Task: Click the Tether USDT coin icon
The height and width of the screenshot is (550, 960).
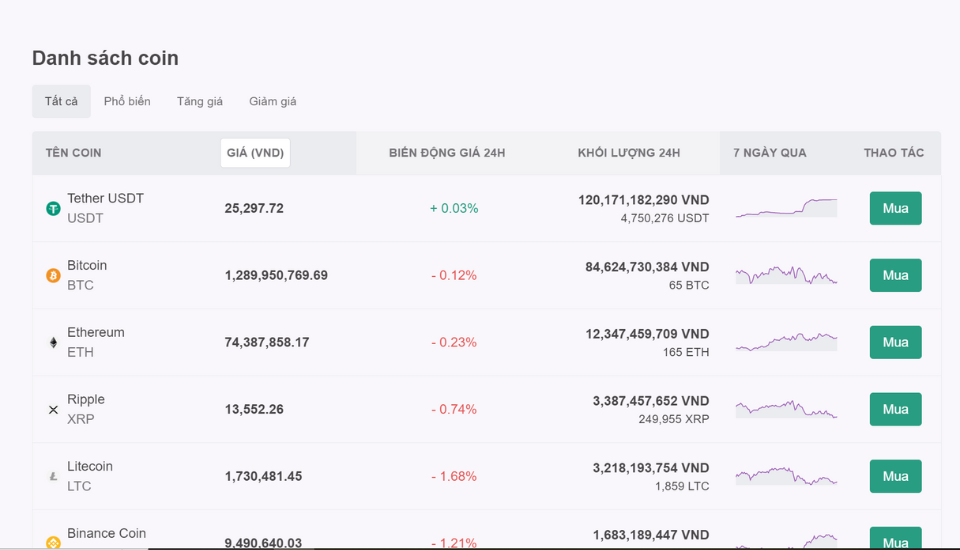Action: (54, 209)
